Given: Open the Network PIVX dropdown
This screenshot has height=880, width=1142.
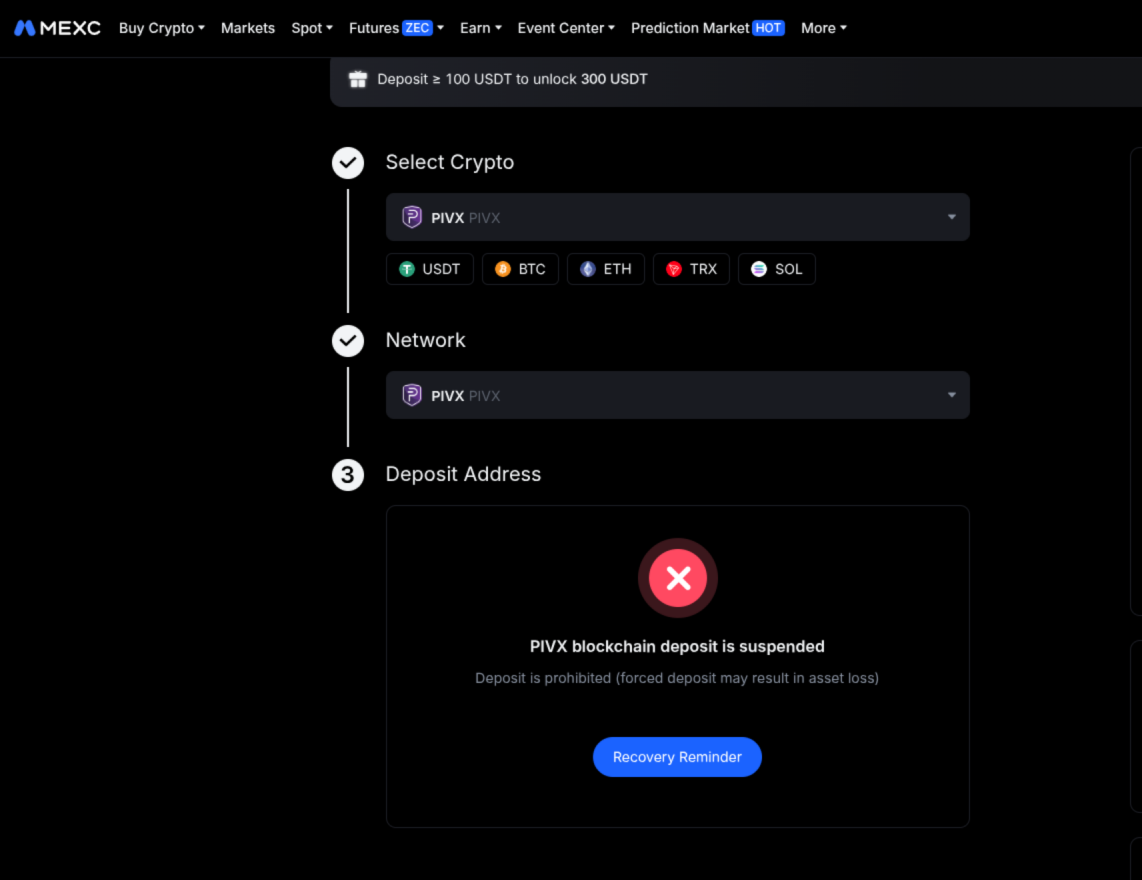Looking at the screenshot, I should point(677,395).
